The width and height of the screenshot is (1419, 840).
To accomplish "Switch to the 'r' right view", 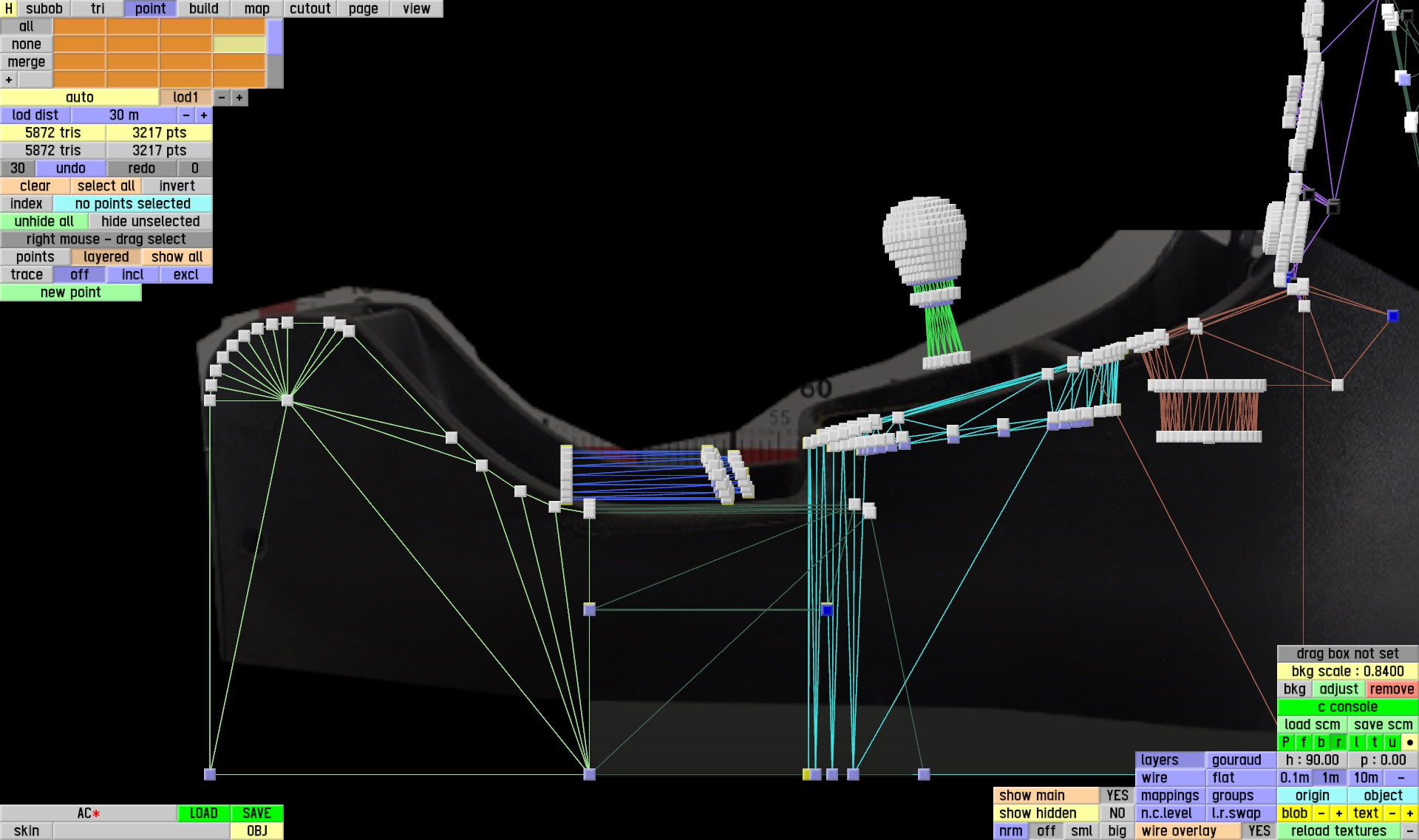I will pyautogui.click(x=1339, y=742).
